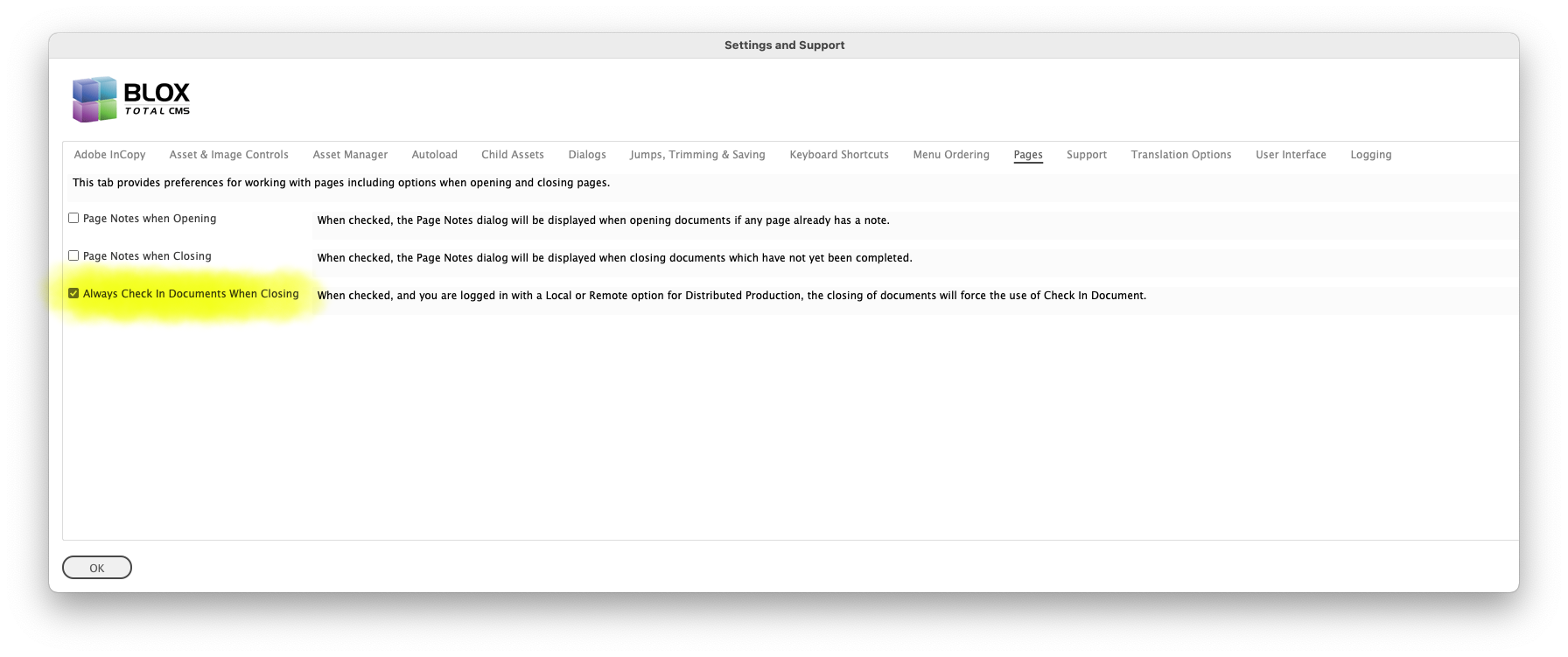Select the Keyboard Shortcuts tab

(839, 155)
